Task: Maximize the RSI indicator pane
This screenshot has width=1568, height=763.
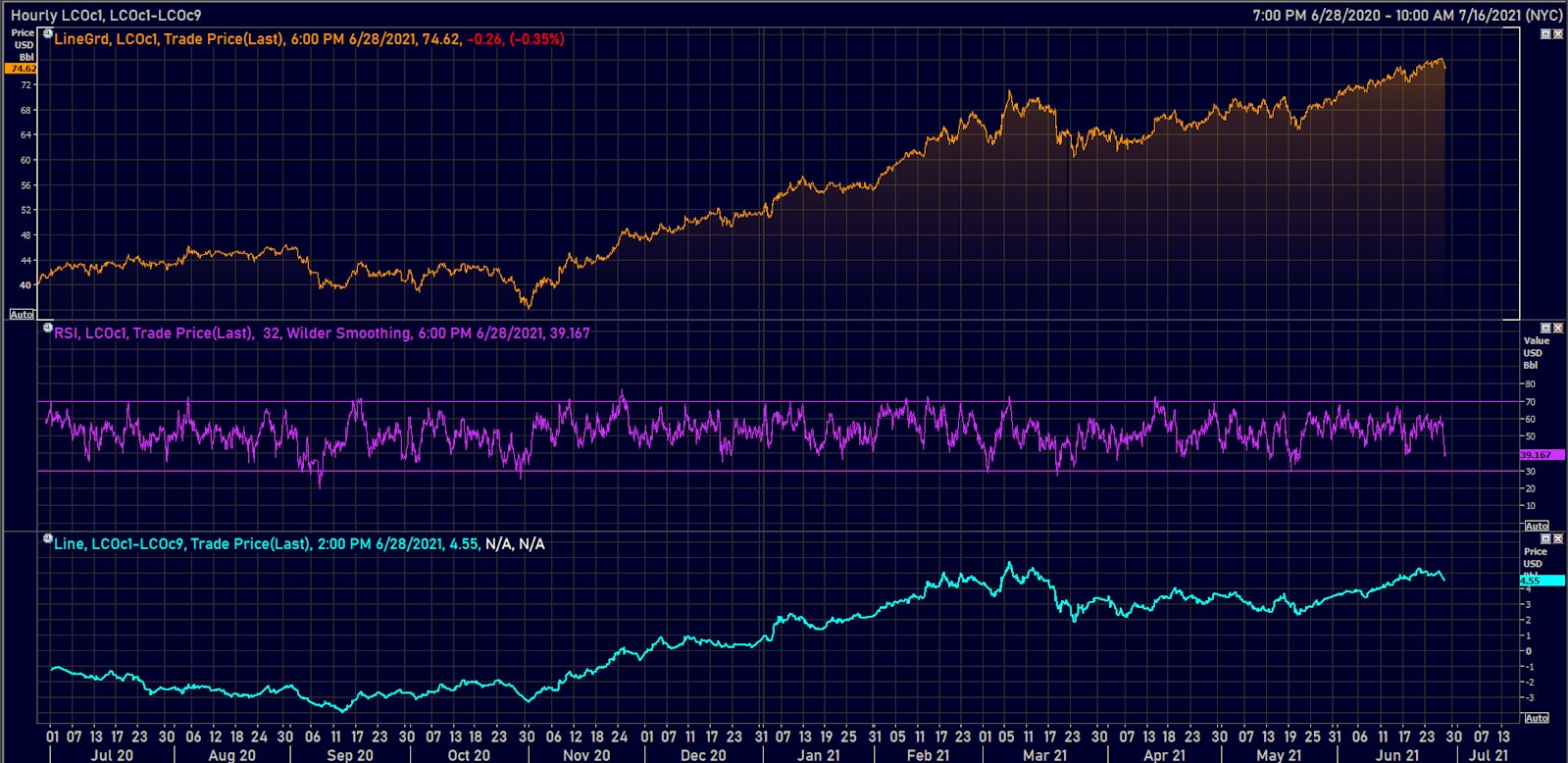Action: coord(1545,328)
